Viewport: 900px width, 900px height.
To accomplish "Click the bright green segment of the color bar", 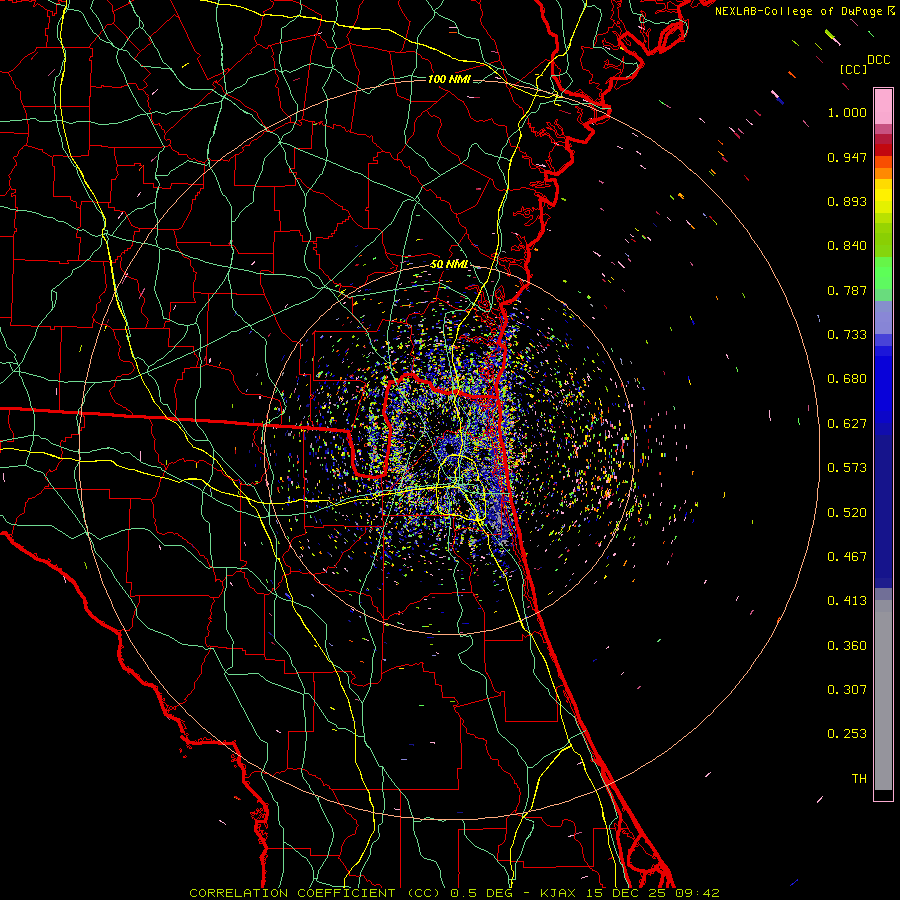I will tap(883, 273).
